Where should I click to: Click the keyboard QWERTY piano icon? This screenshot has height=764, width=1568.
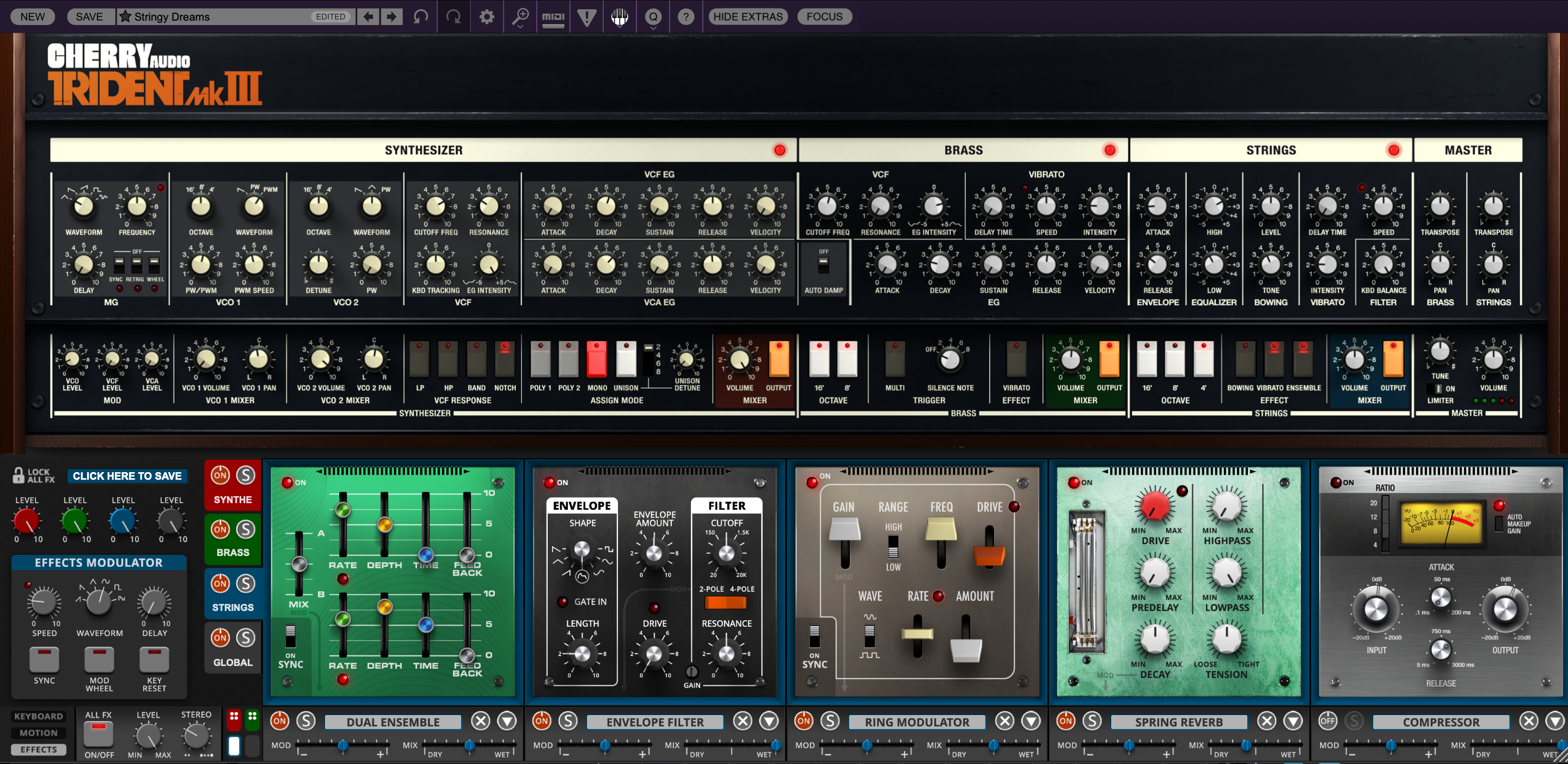pyautogui.click(x=620, y=16)
